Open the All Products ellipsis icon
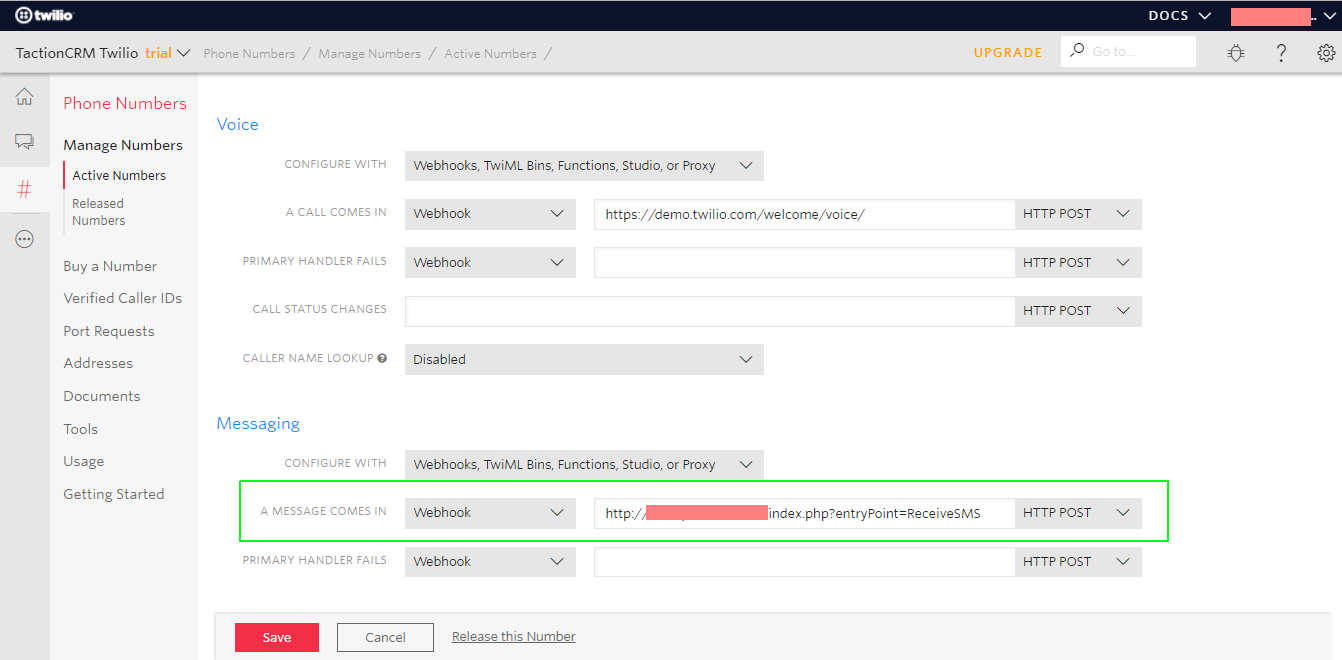The image size is (1342, 660). click(x=25, y=239)
